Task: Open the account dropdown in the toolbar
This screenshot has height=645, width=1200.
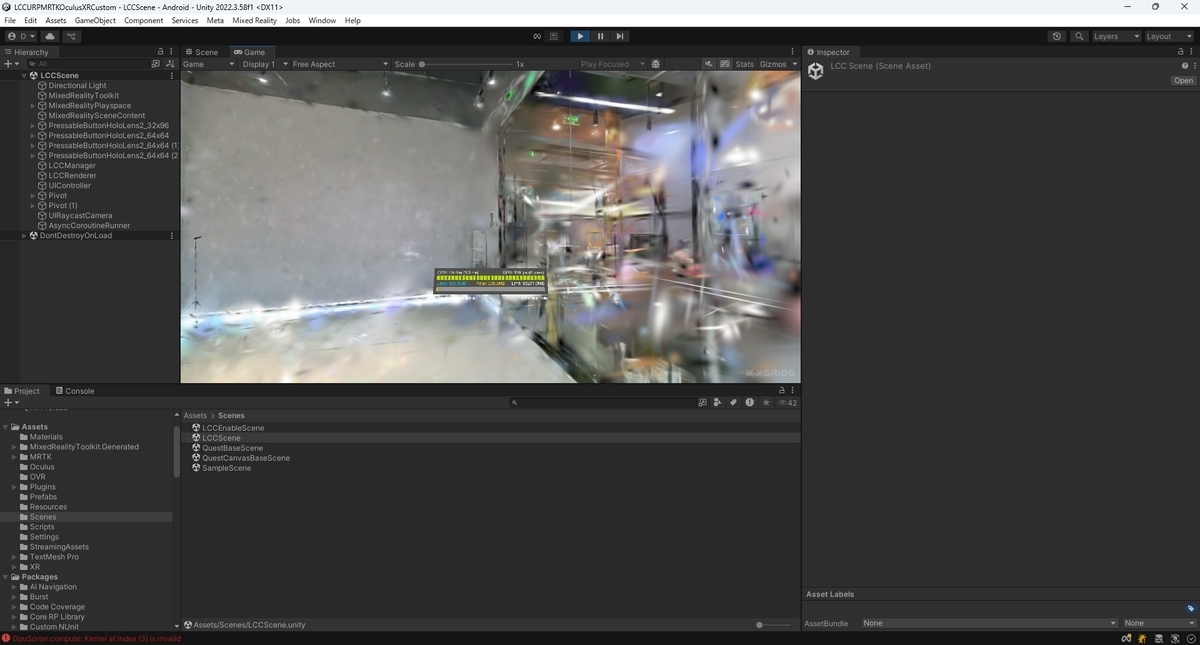Action: point(21,36)
